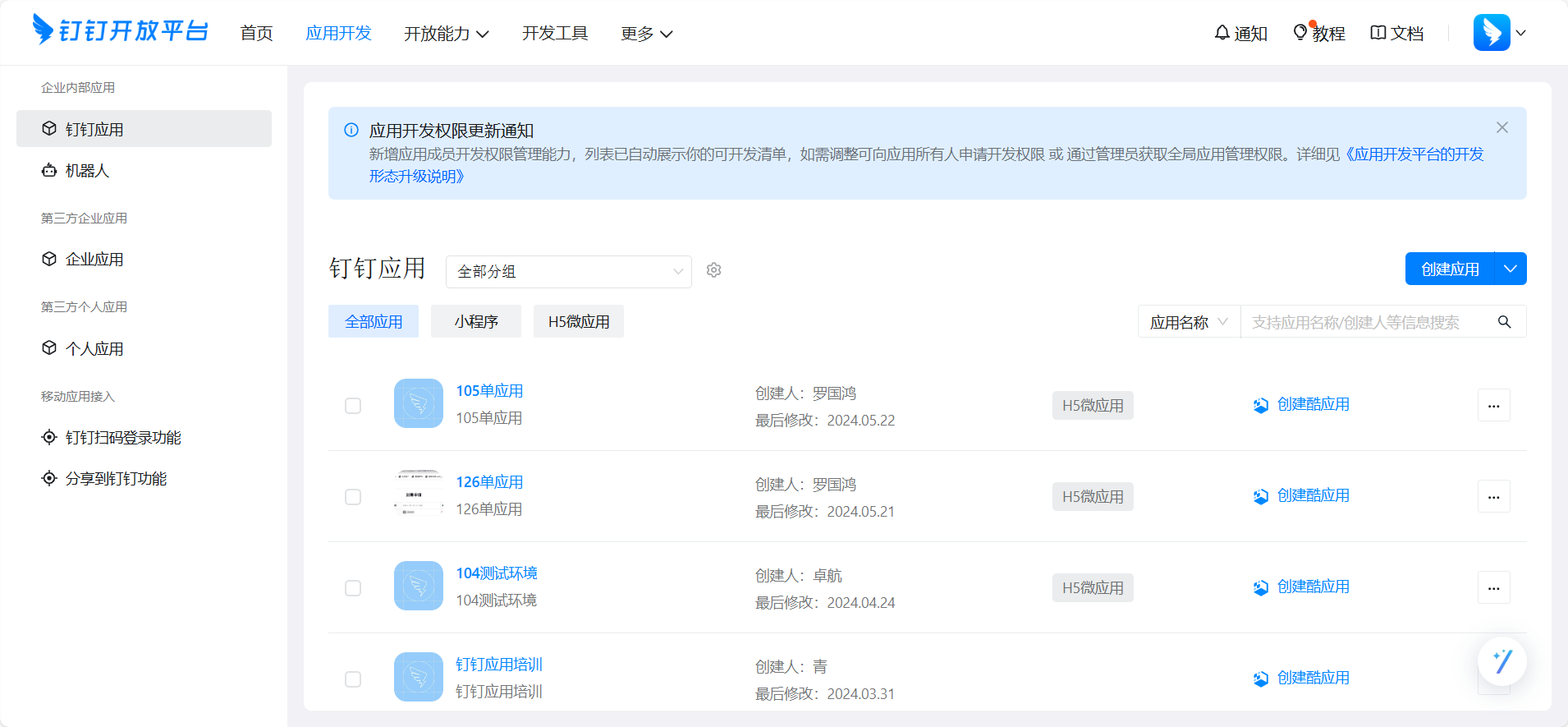Viewport: 1568px width, 727px height.
Task: Click the search magnifier icon
Action: [x=1505, y=322]
